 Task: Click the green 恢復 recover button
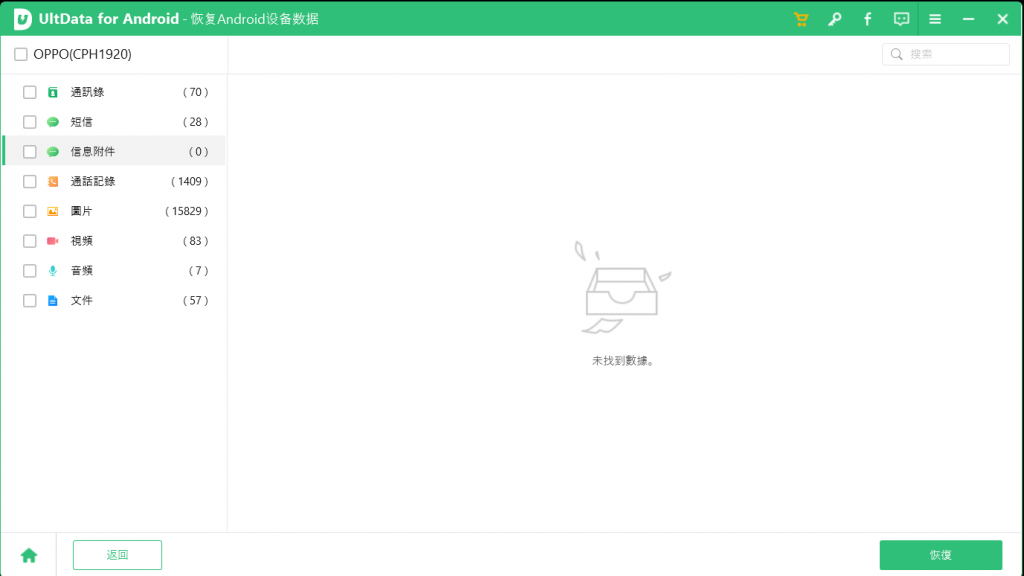[x=940, y=555]
